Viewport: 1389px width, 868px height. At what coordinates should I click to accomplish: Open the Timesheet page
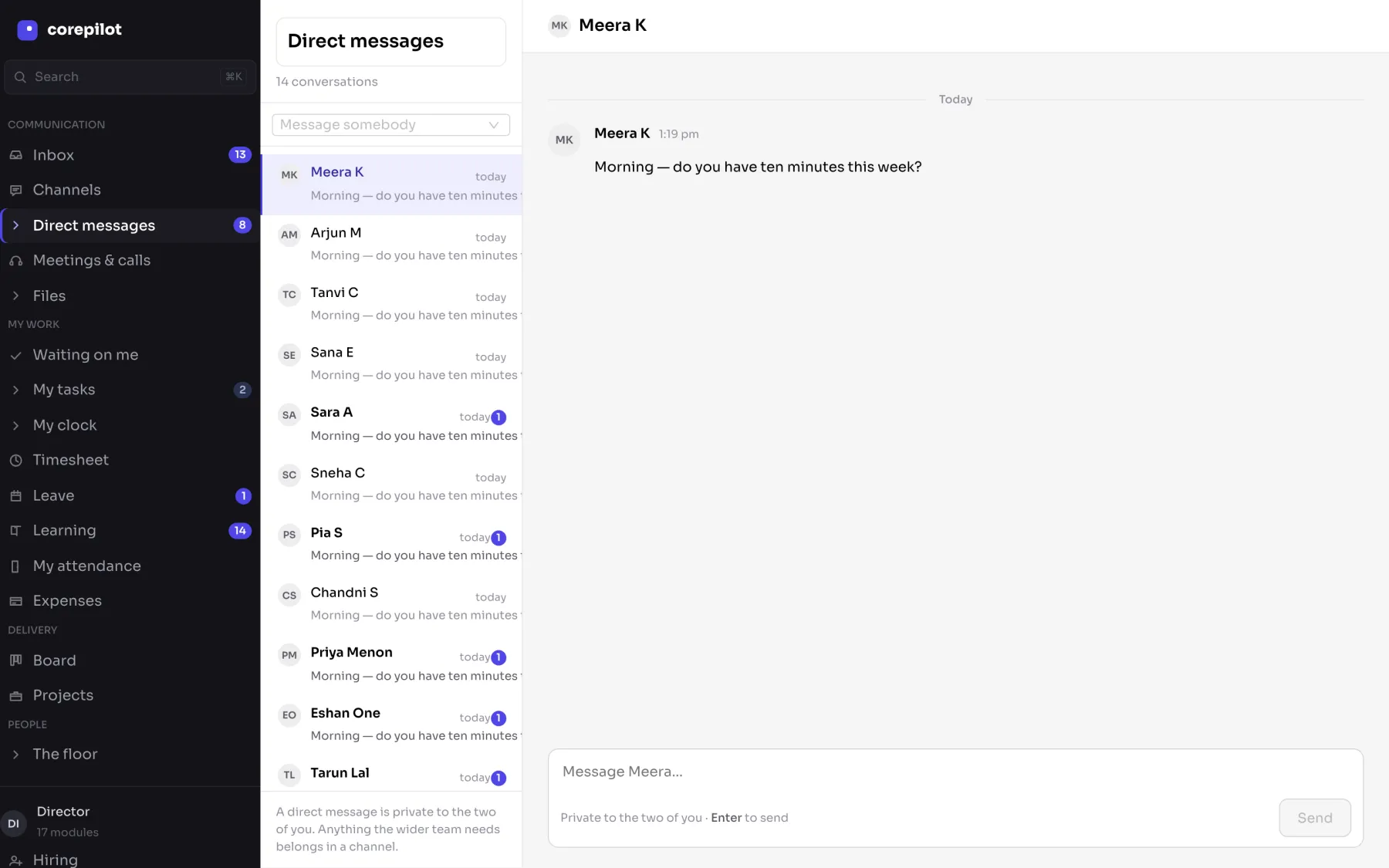click(x=130, y=460)
